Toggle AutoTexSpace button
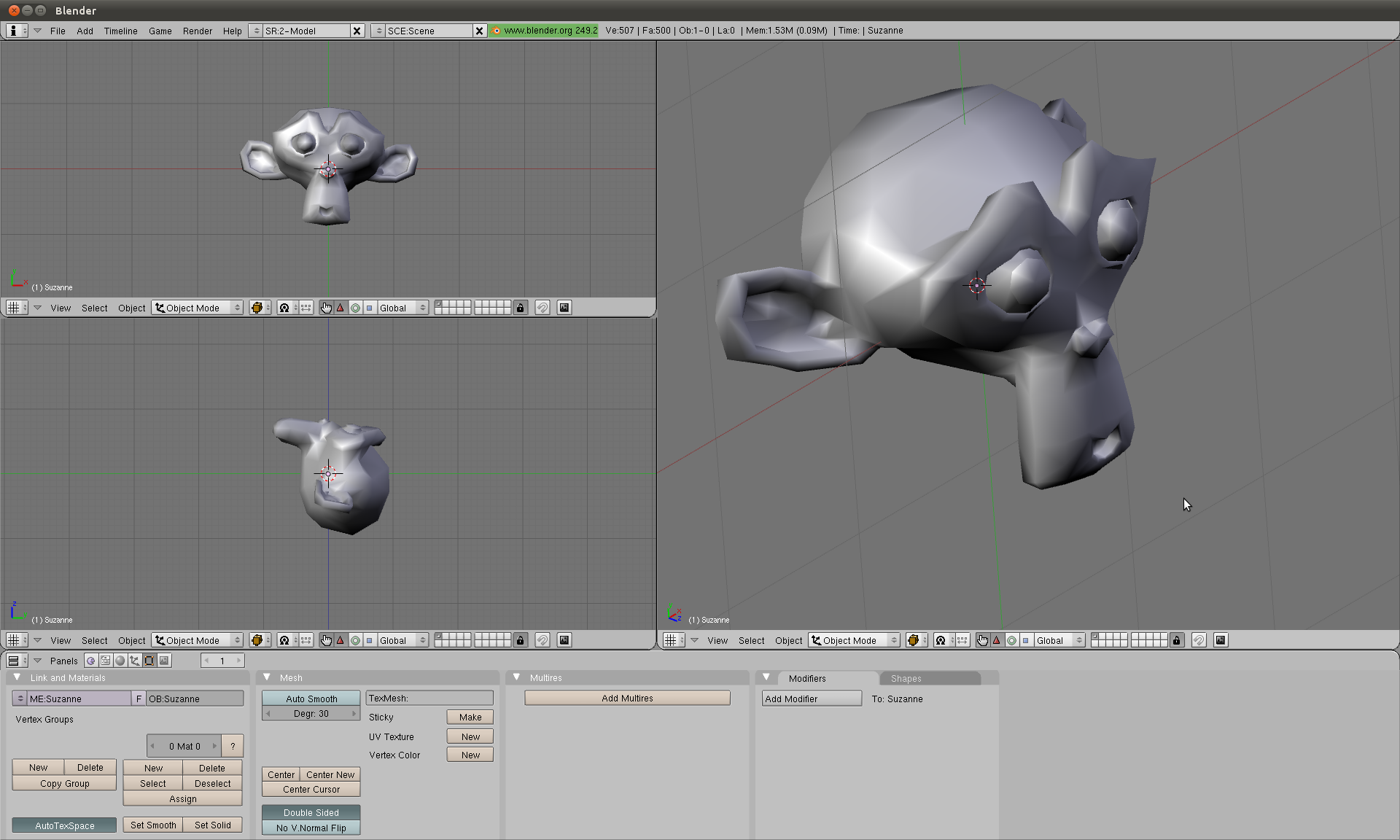Image resolution: width=1400 pixels, height=840 pixels. tap(64, 825)
